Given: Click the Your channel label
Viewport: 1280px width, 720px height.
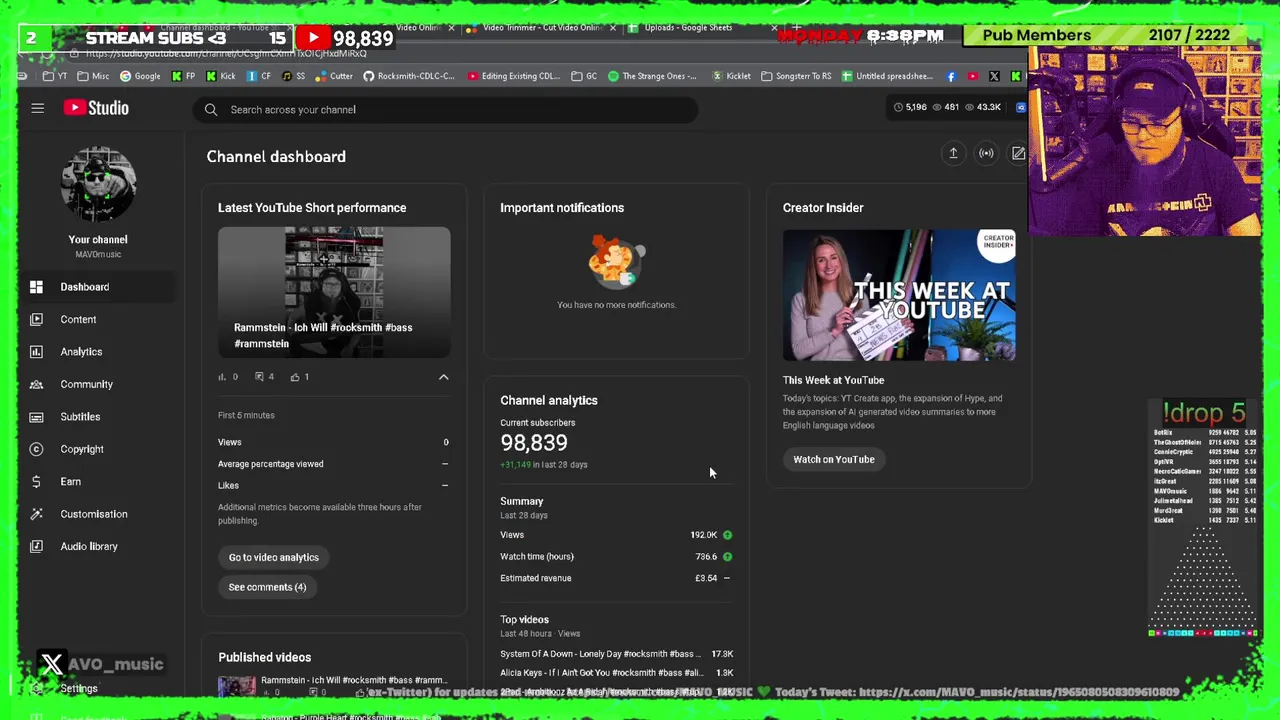Looking at the screenshot, I should pos(98,240).
